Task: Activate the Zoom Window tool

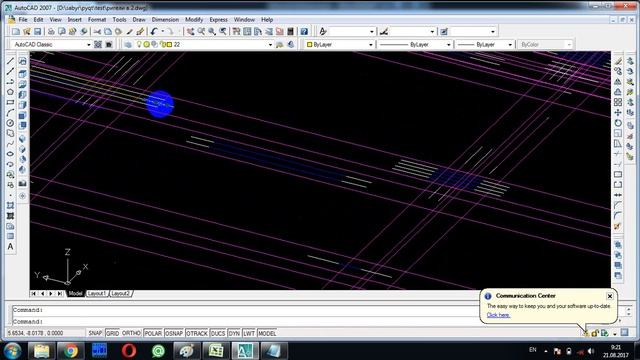Action: click(212, 31)
